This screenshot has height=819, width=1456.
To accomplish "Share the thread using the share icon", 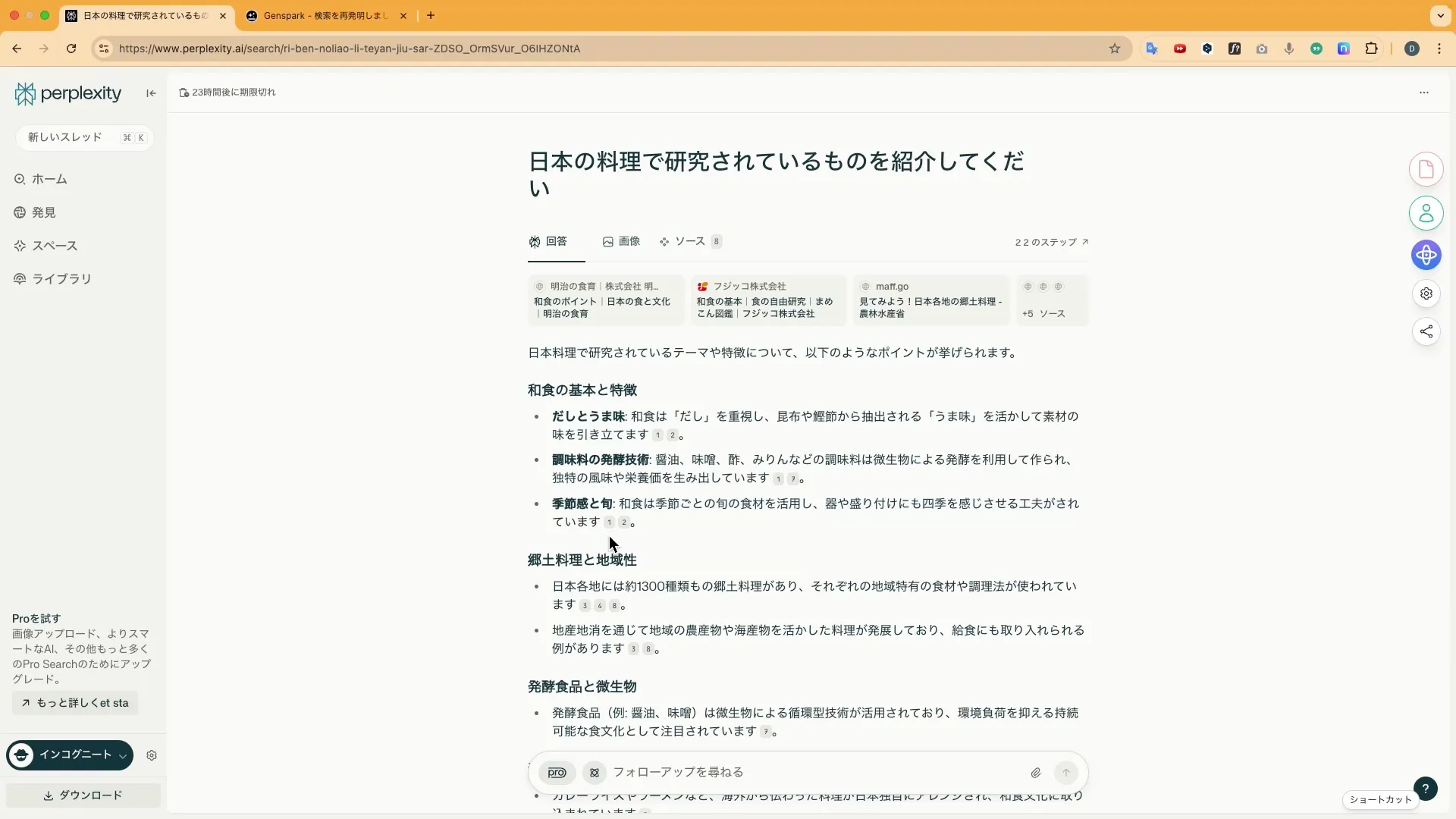I will pos(1427,332).
